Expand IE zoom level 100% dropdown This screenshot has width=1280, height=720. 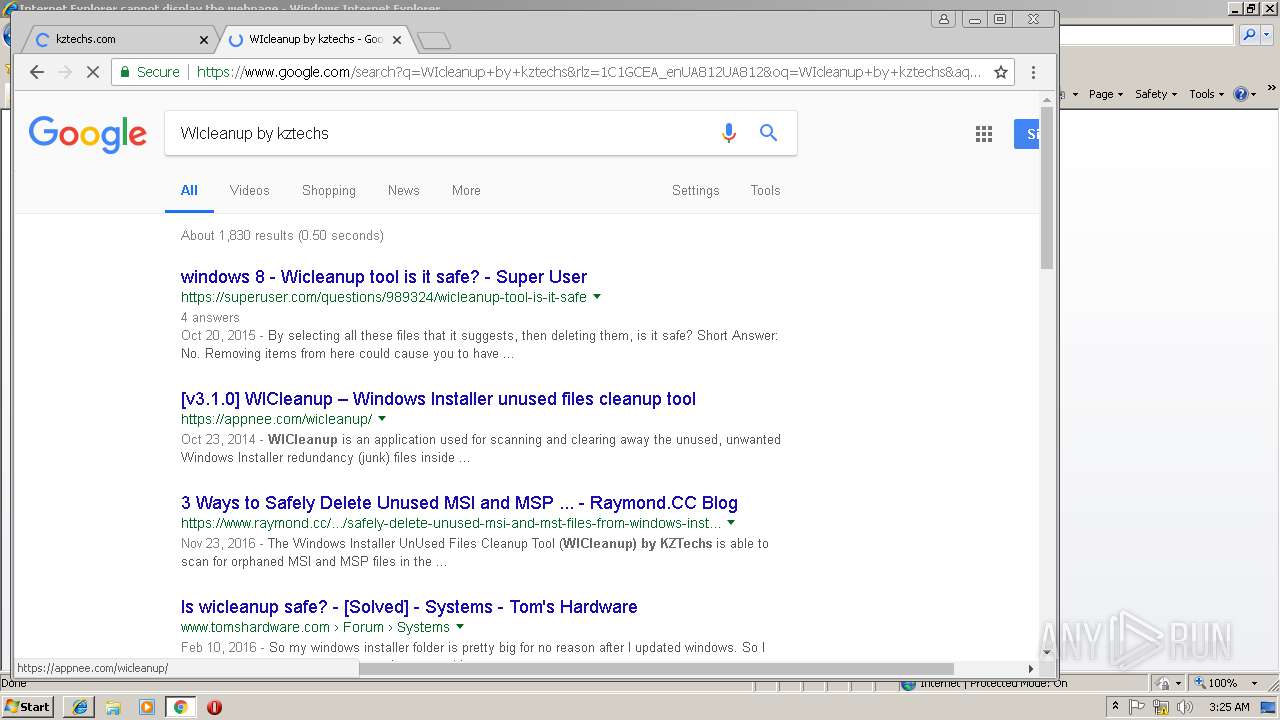[1255, 683]
